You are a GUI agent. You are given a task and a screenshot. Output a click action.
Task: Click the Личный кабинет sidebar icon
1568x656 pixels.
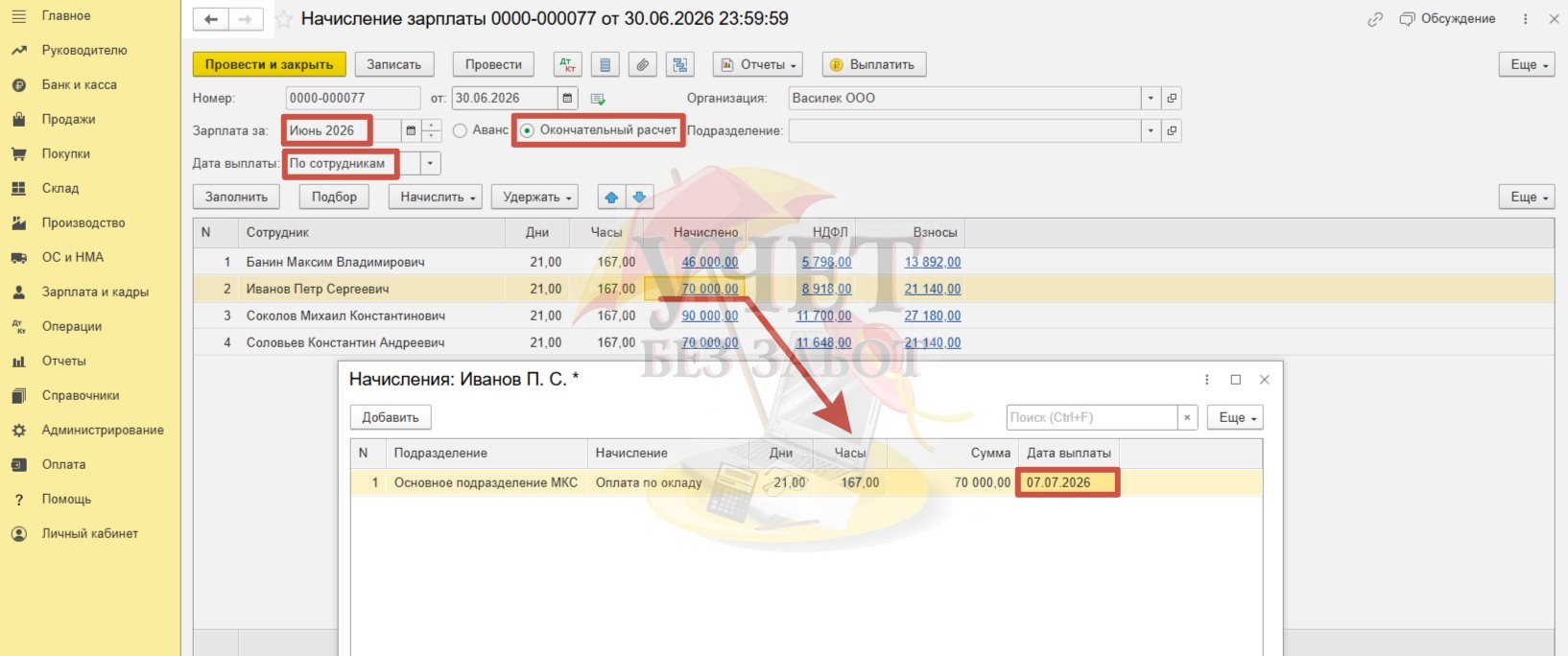coord(18,533)
